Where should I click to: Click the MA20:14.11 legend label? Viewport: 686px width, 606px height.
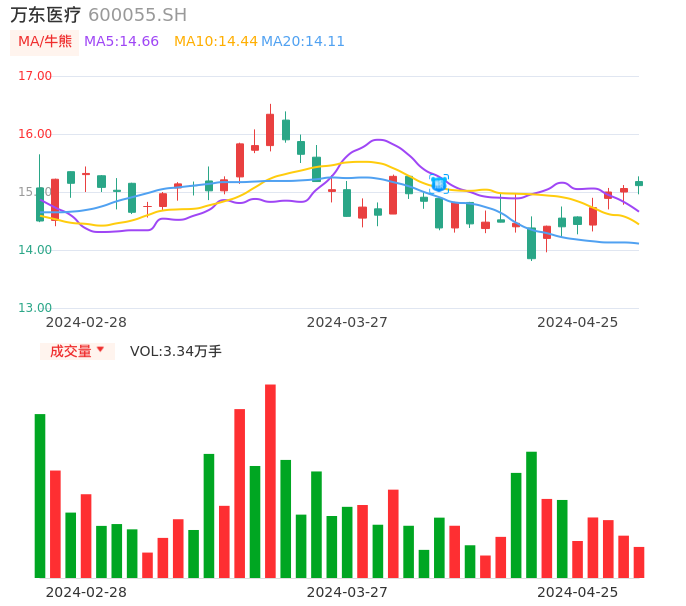pyautogui.click(x=303, y=42)
